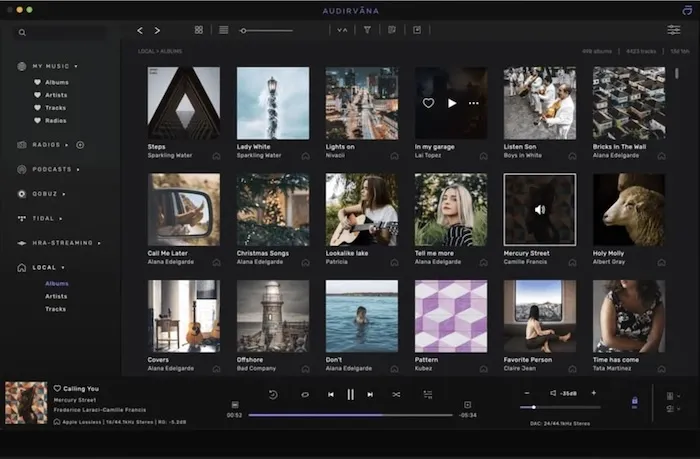The height and width of the screenshot is (459, 700).
Task: Favorite the Calling You track heart
Action: pos(57,388)
